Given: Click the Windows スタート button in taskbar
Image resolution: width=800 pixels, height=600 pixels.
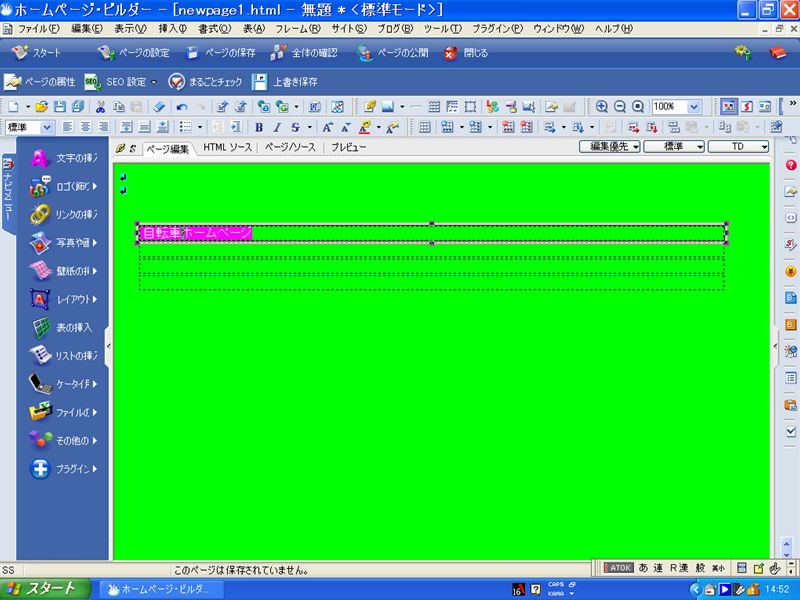Looking at the screenshot, I should 45,589.
